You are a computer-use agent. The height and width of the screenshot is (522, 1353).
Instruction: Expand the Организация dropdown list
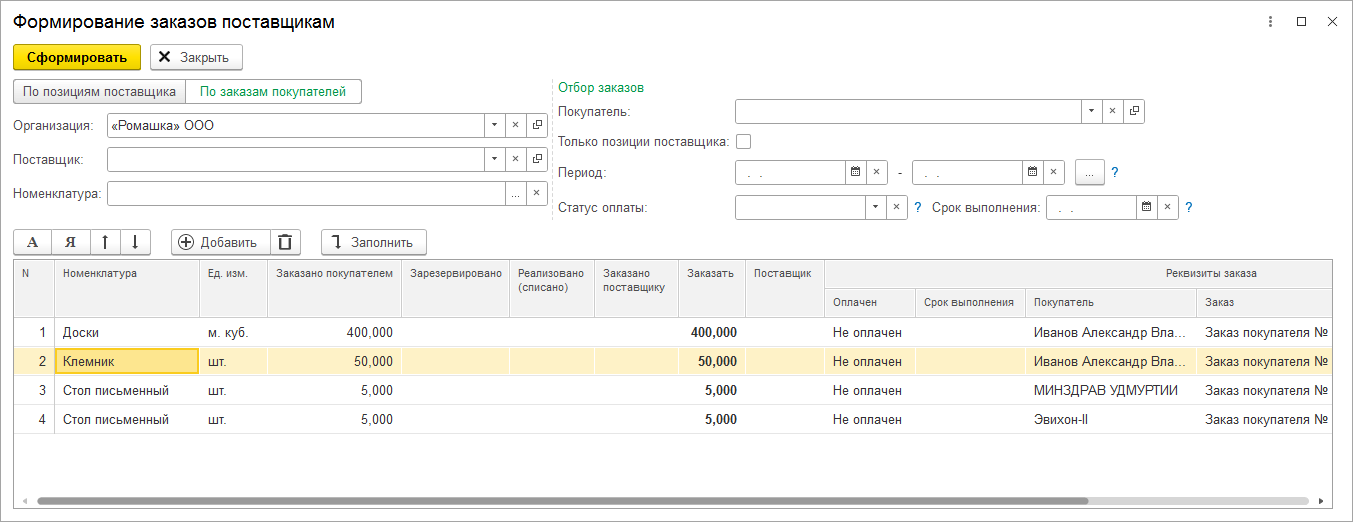(x=494, y=126)
